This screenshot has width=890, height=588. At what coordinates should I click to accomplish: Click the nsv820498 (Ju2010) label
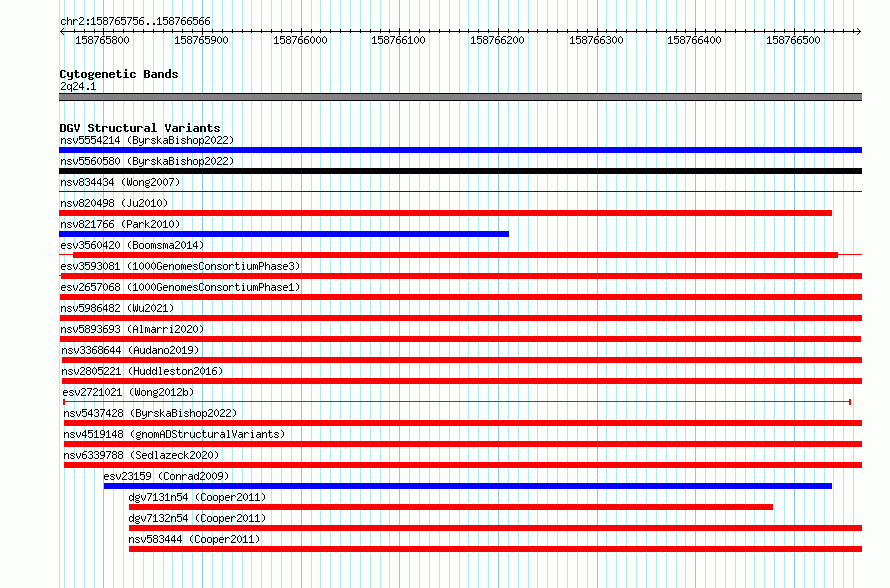pyautogui.click(x=114, y=203)
